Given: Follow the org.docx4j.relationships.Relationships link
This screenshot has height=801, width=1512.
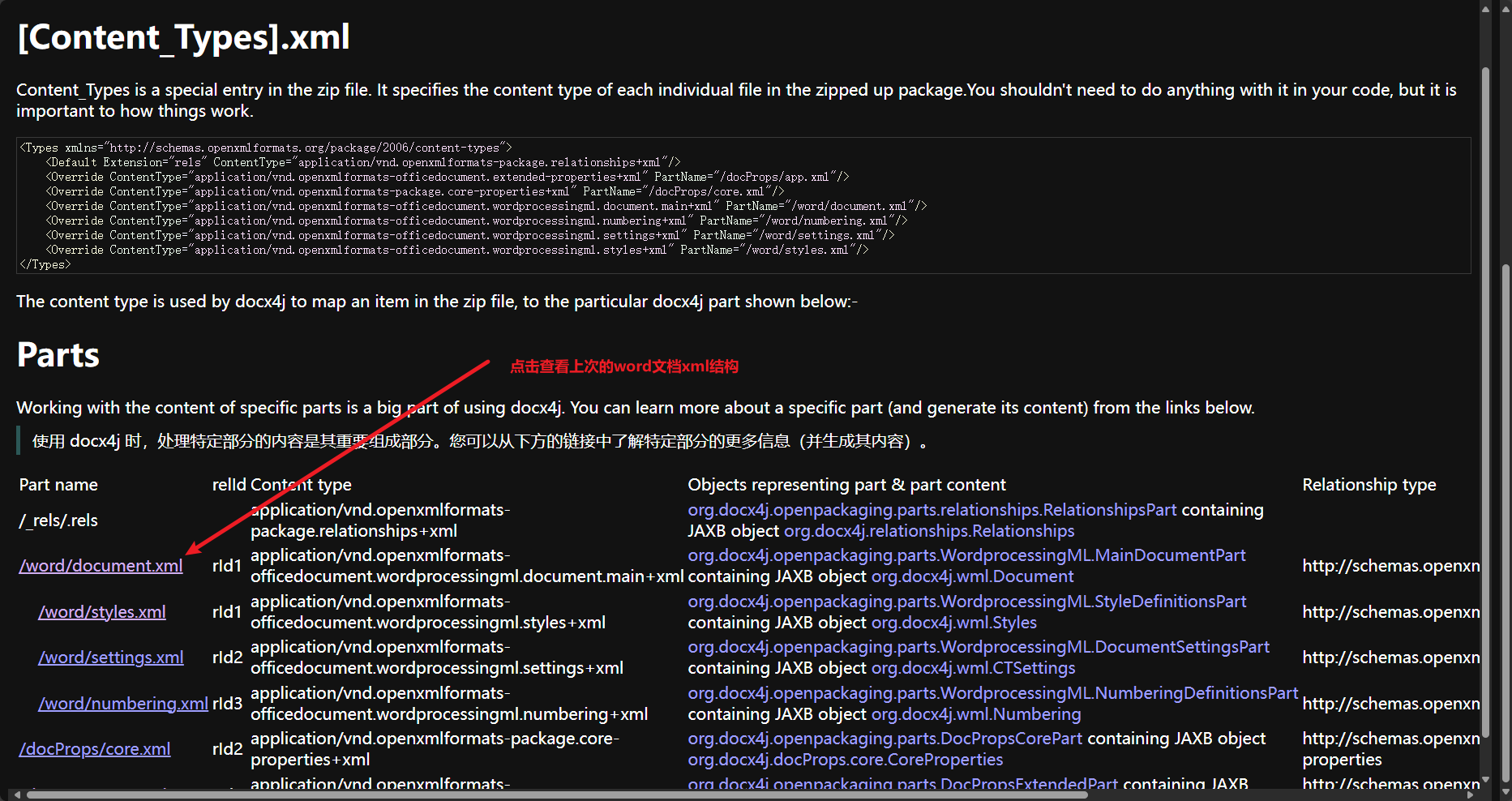Looking at the screenshot, I should click(x=929, y=531).
